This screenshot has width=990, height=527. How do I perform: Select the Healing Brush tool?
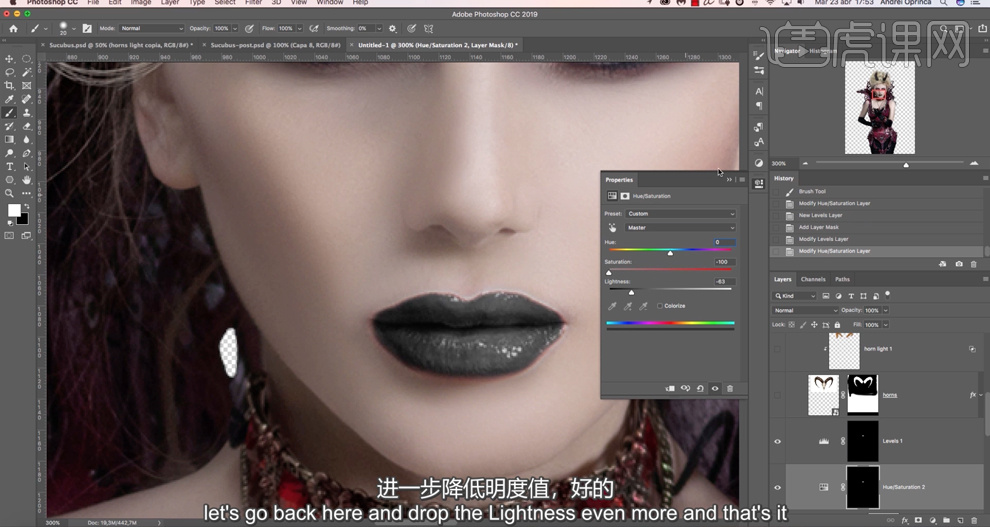[x=27, y=99]
